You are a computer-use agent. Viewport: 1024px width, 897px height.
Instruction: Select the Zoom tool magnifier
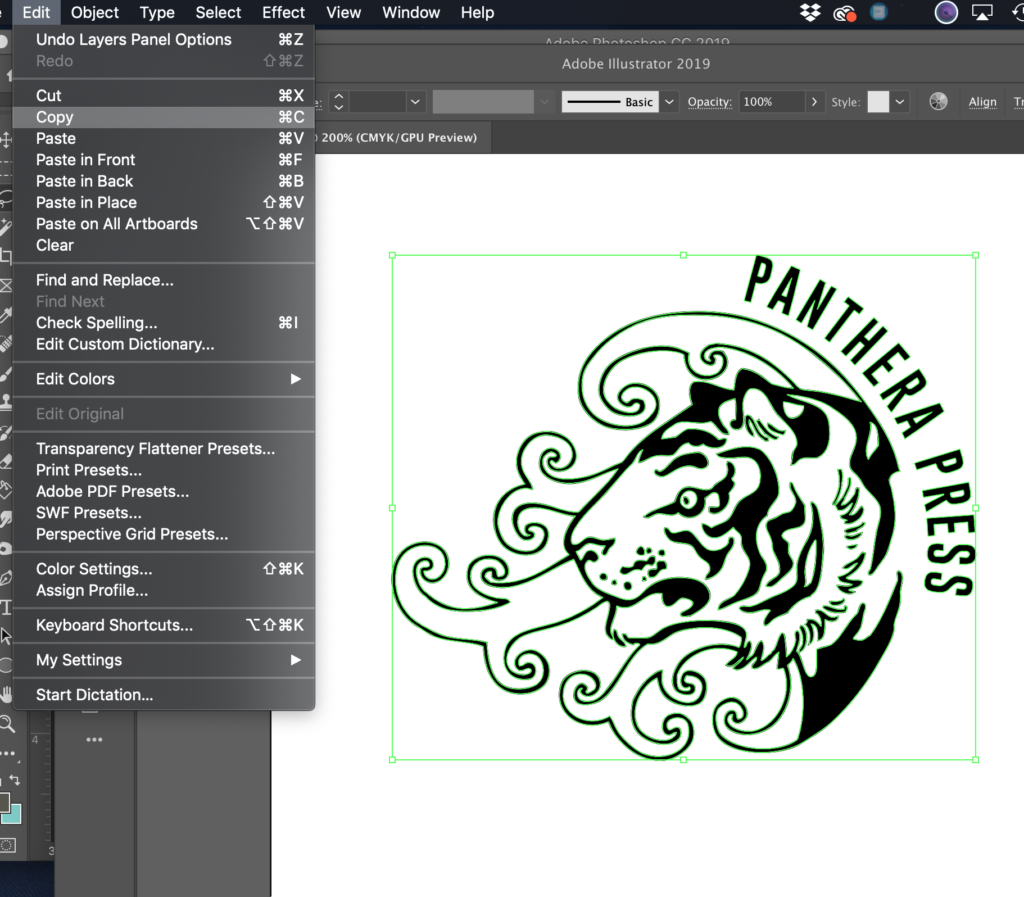(x=7, y=723)
